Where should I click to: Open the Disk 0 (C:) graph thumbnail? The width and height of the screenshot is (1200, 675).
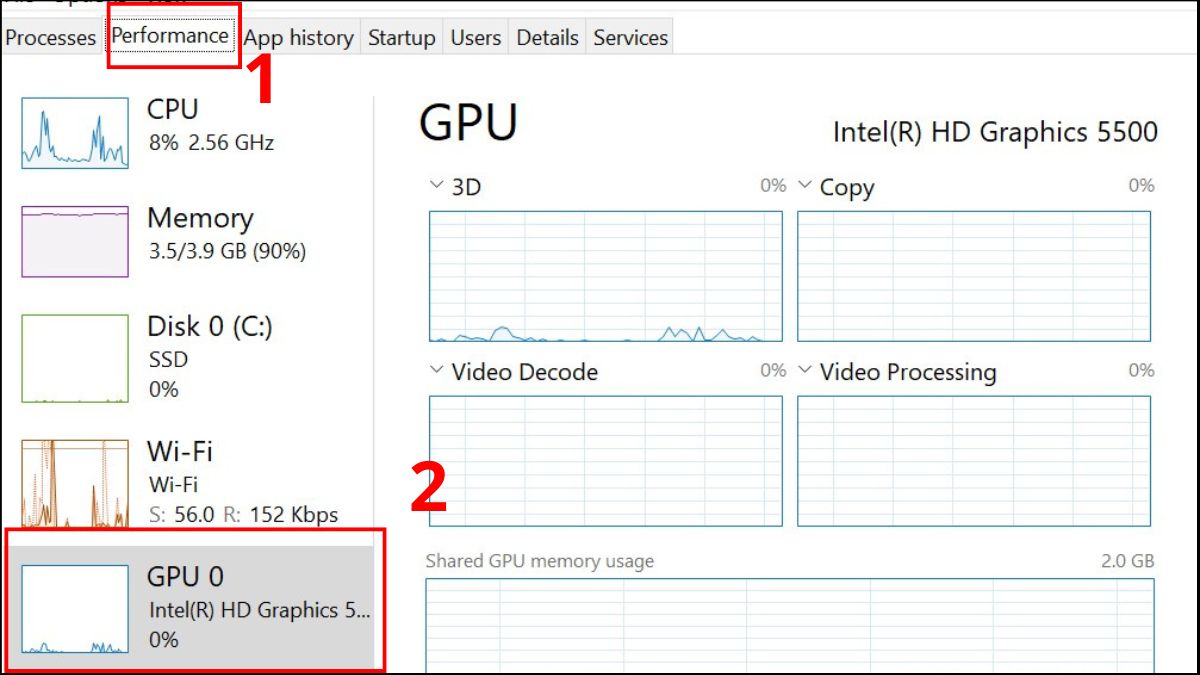pos(75,358)
